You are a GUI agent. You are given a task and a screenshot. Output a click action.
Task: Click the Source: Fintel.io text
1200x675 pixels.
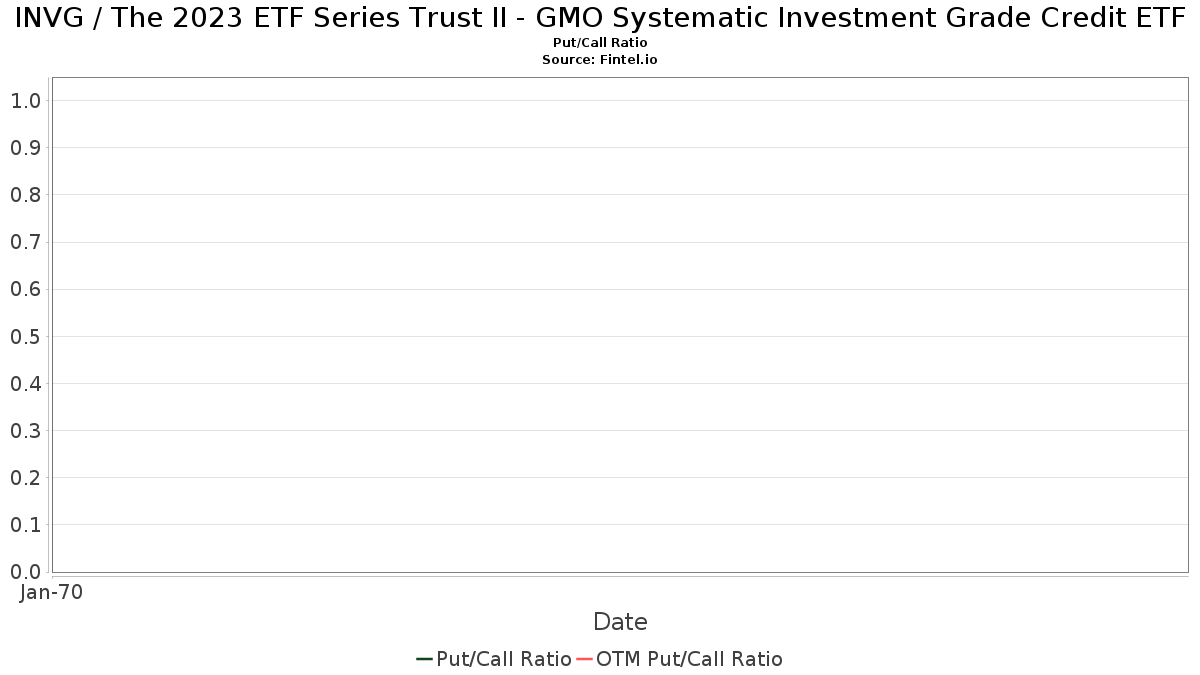tap(600, 60)
